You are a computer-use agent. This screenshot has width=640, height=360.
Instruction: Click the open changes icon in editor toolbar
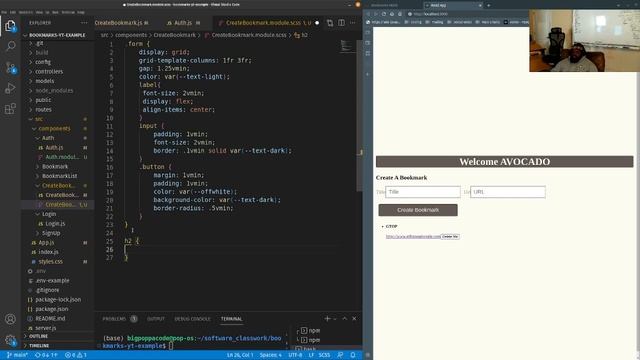point(330,23)
